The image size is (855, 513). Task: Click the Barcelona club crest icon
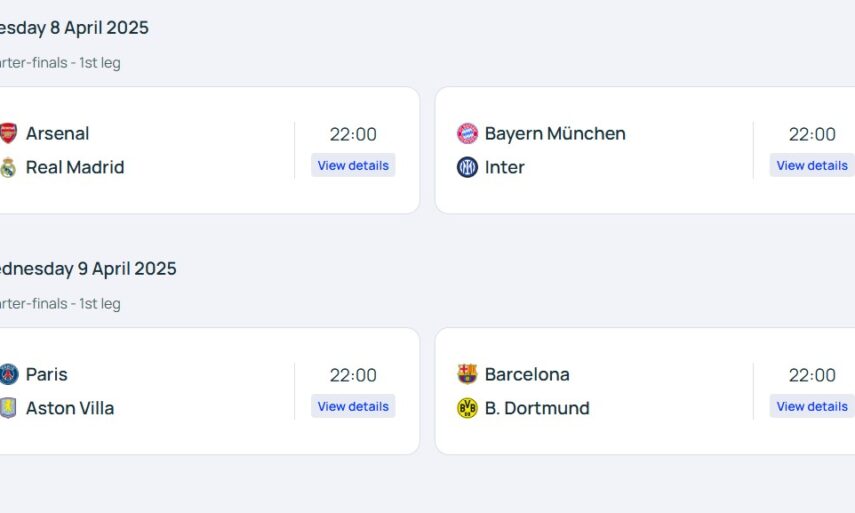pyautogui.click(x=467, y=374)
